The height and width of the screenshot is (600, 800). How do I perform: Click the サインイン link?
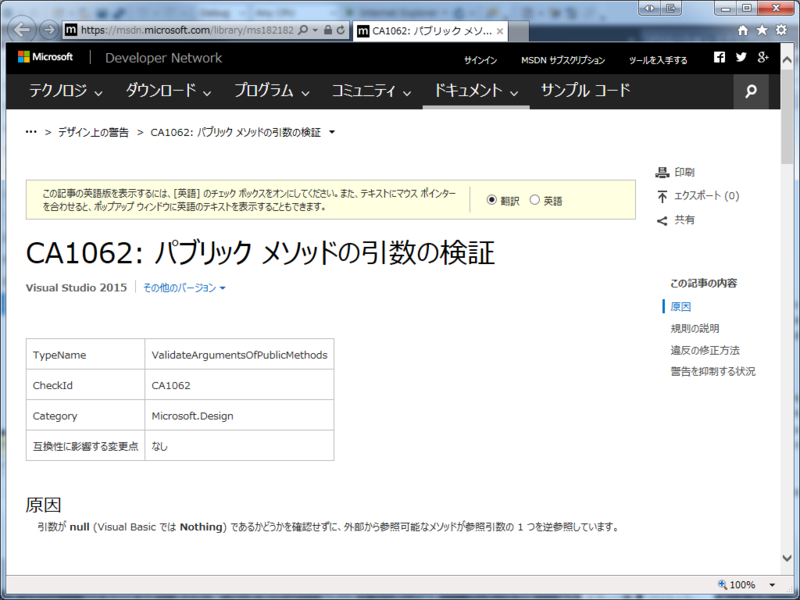click(x=480, y=60)
